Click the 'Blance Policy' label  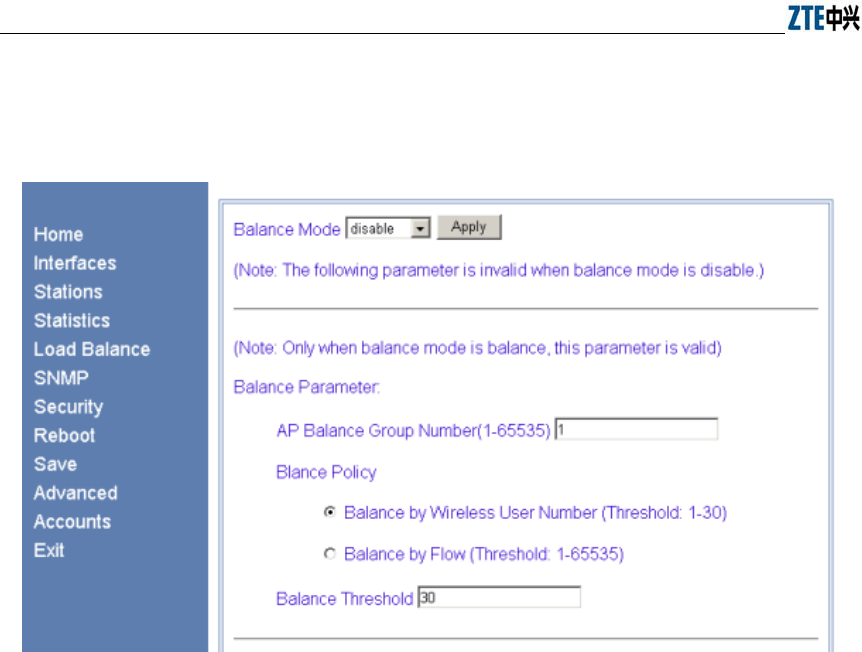326,472
